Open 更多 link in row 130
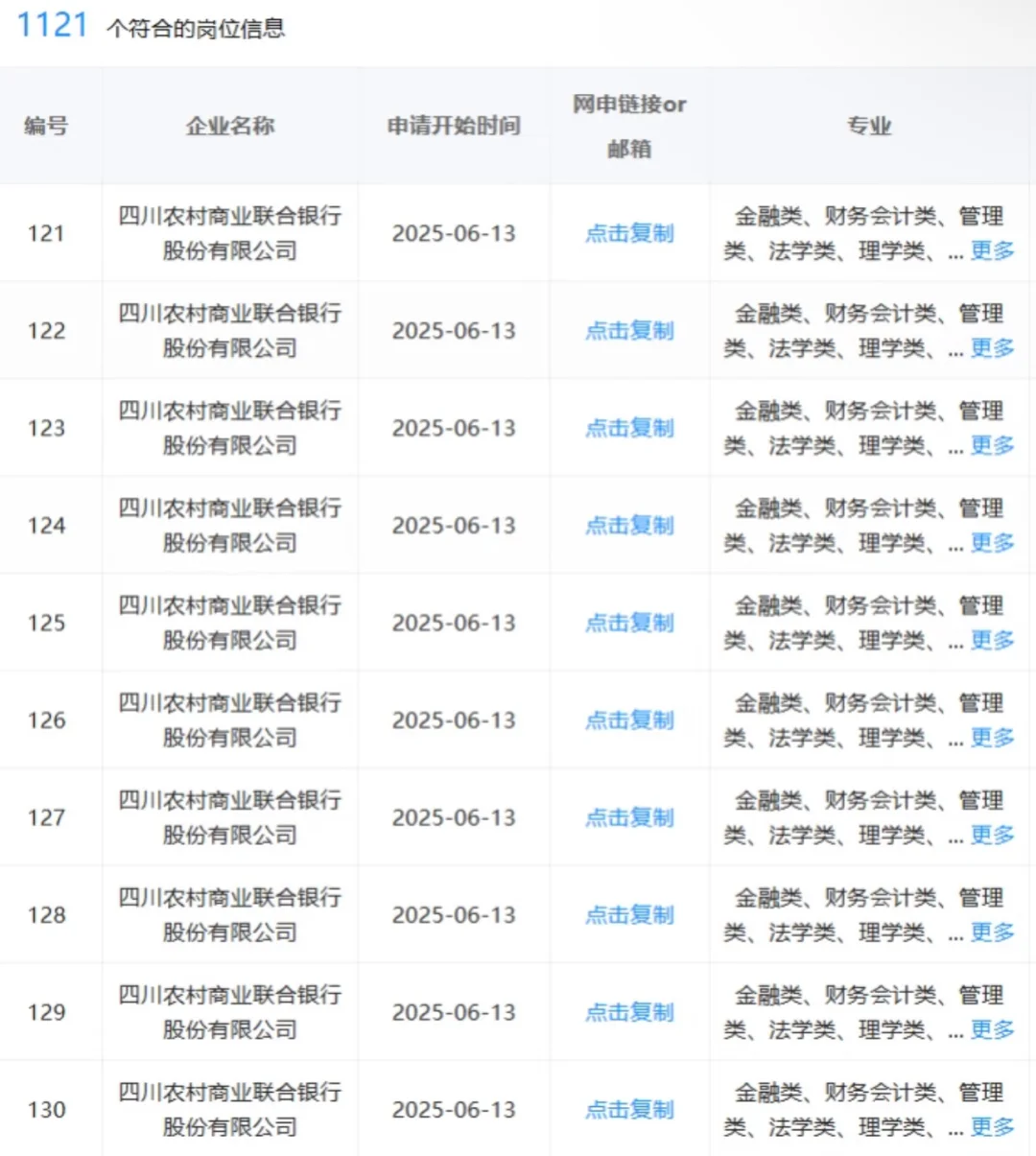This screenshot has height=1156, width=1036. click(992, 1127)
